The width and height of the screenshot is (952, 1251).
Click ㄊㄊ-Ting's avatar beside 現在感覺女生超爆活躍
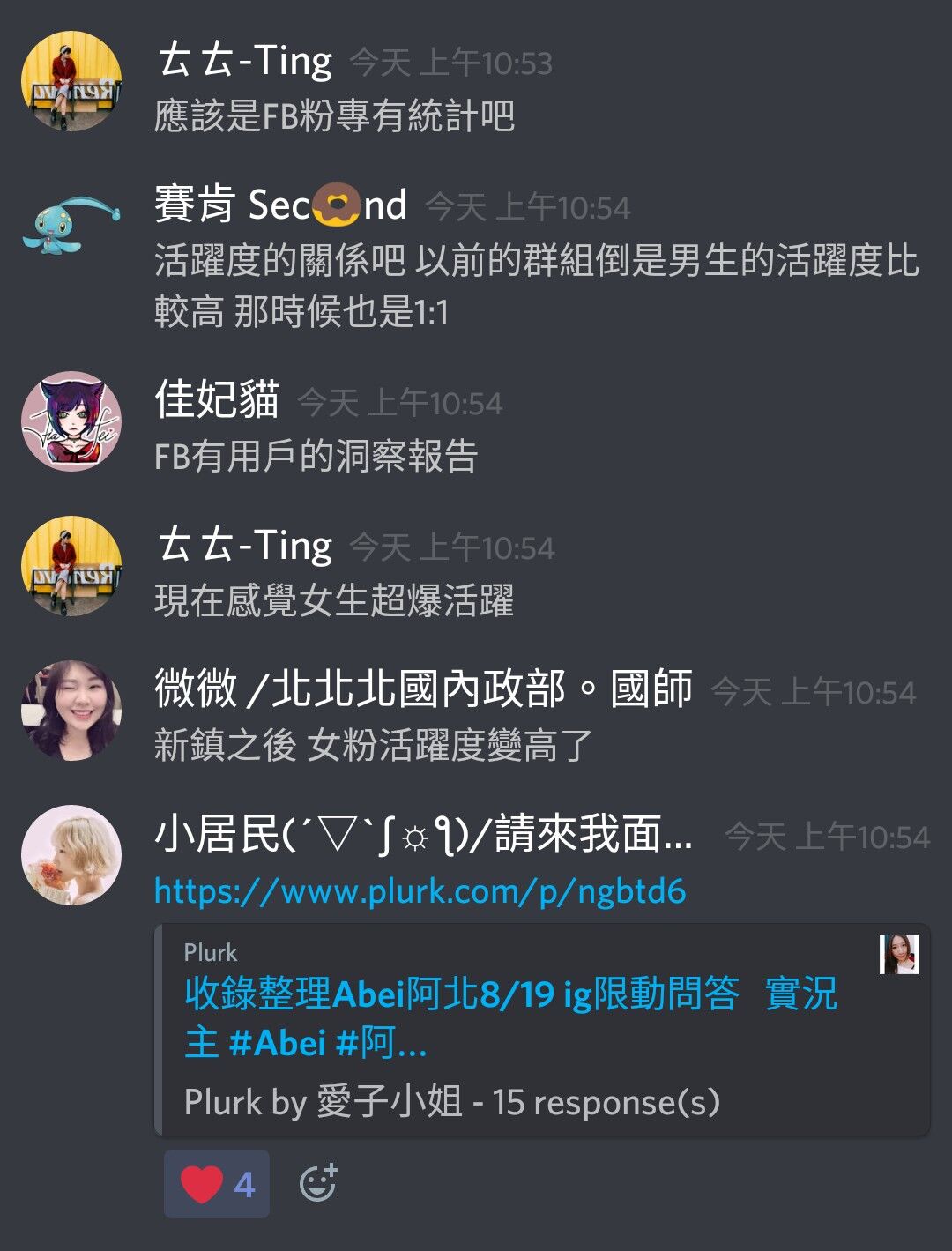click(x=71, y=566)
